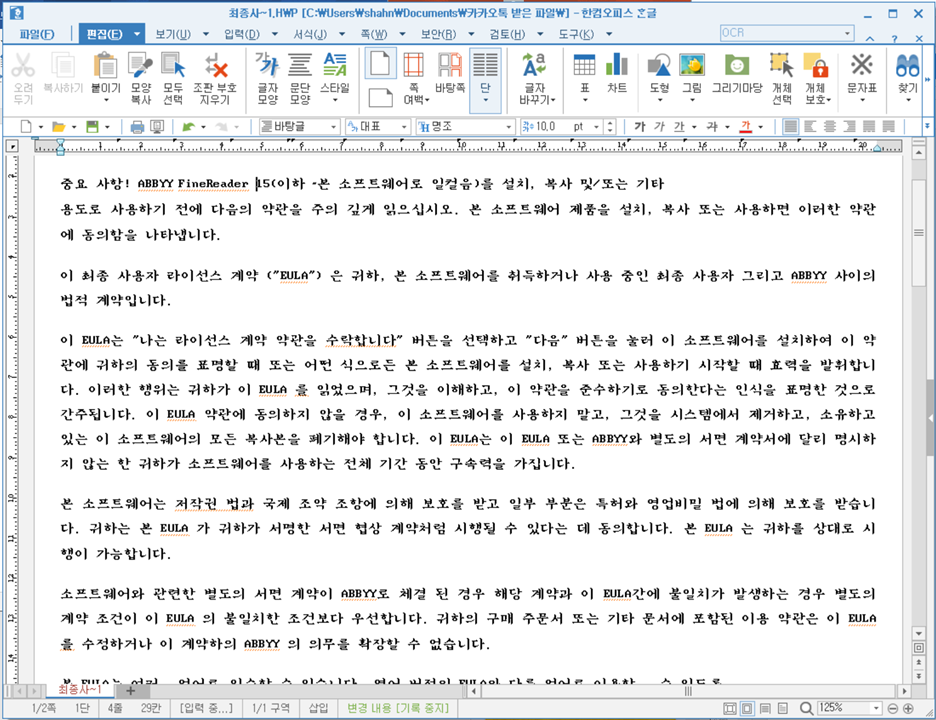Image resolution: width=936 pixels, height=720 pixels.
Task: Click the Find (찾기) binoculars icon
Action: (907, 66)
